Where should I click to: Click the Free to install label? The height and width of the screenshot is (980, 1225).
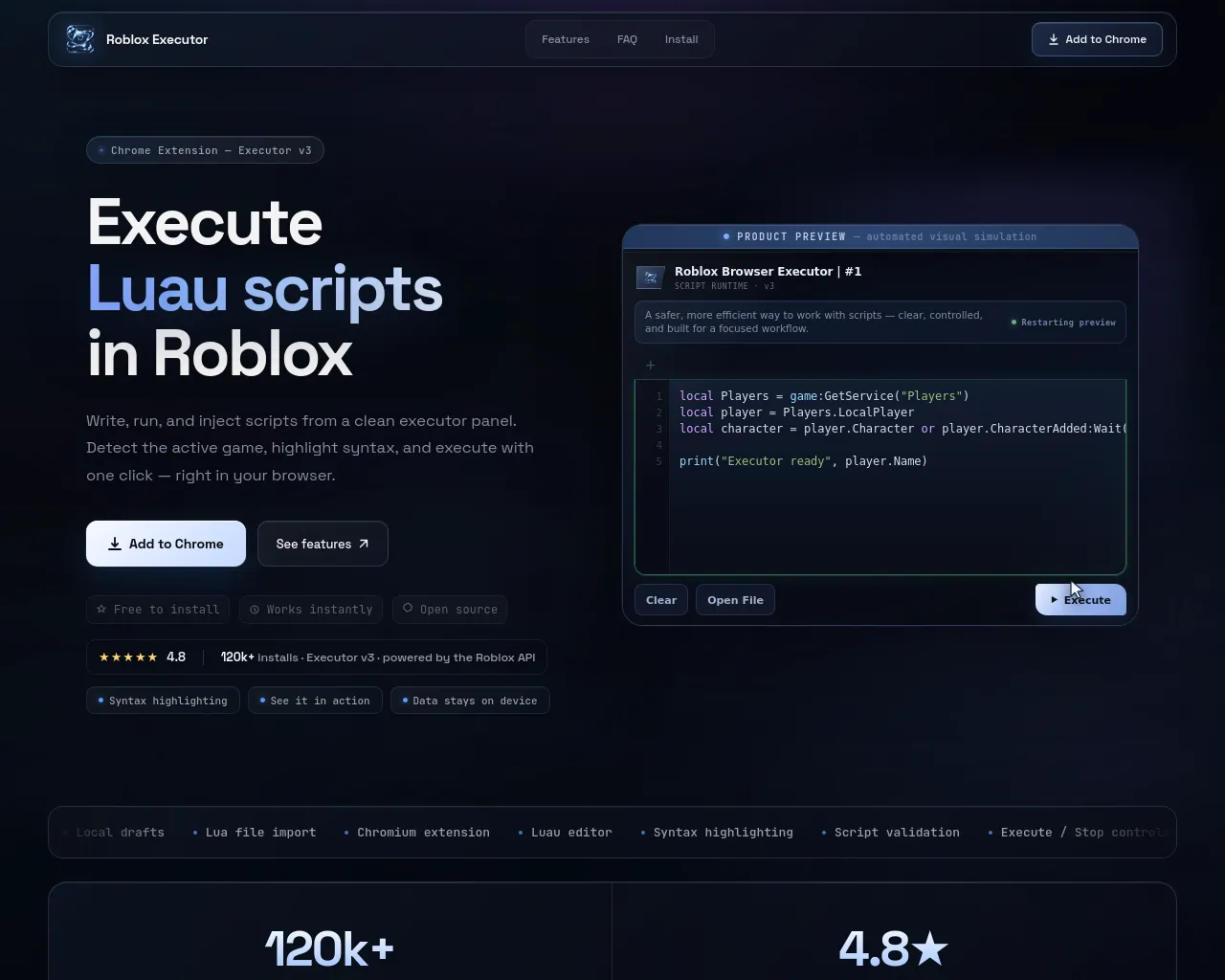click(x=167, y=610)
